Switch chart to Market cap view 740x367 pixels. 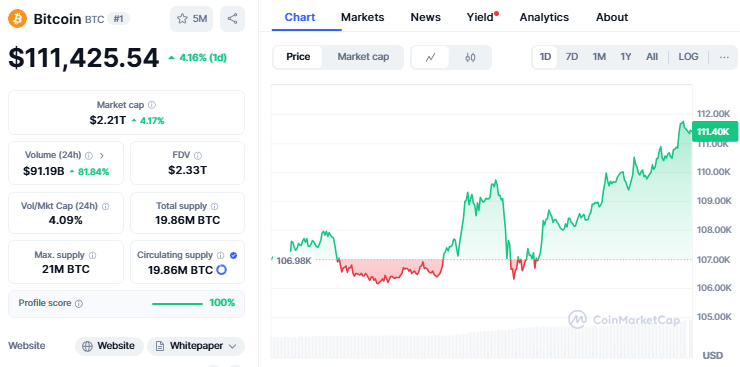click(x=363, y=57)
